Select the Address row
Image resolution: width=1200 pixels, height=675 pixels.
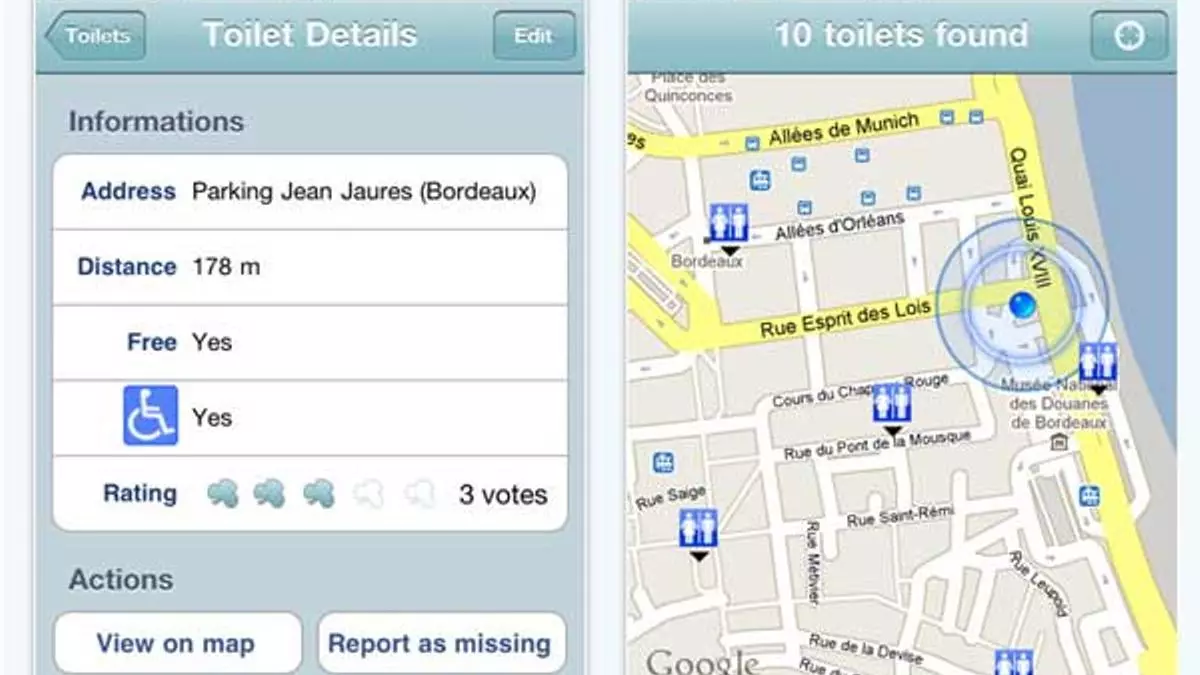pyautogui.click(x=310, y=192)
